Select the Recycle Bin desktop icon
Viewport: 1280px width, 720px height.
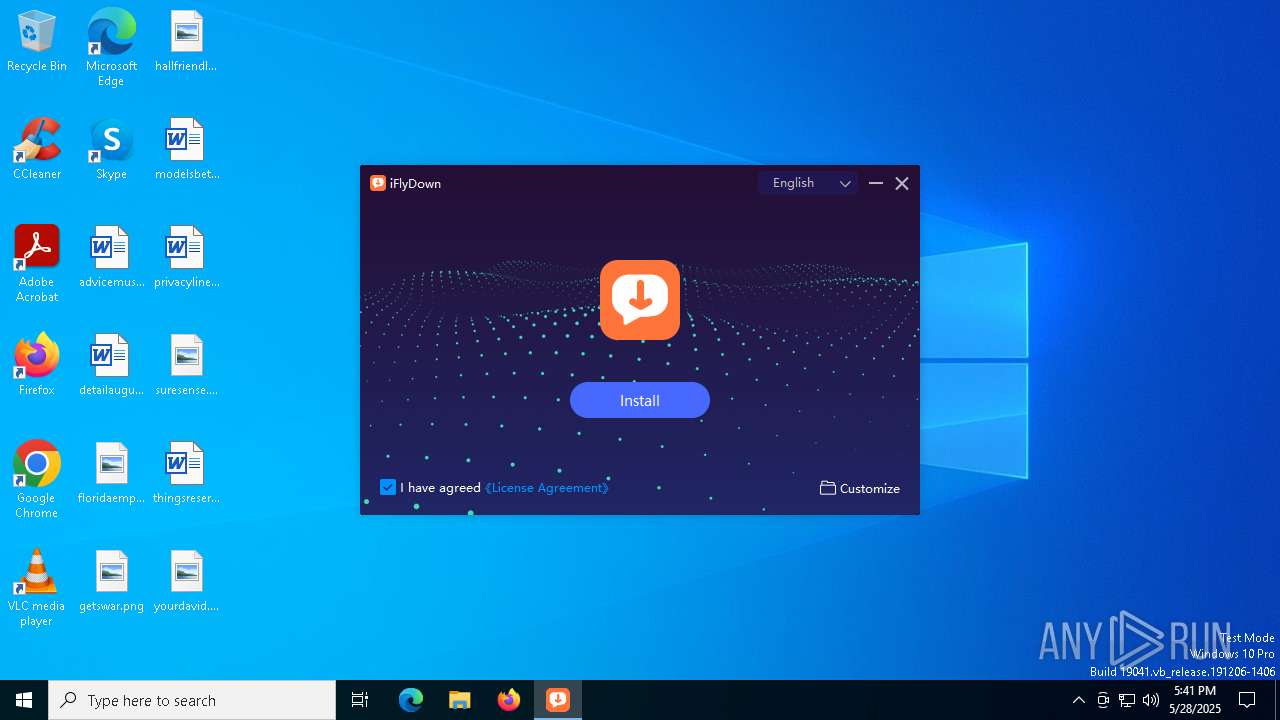[x=37, y=42]
